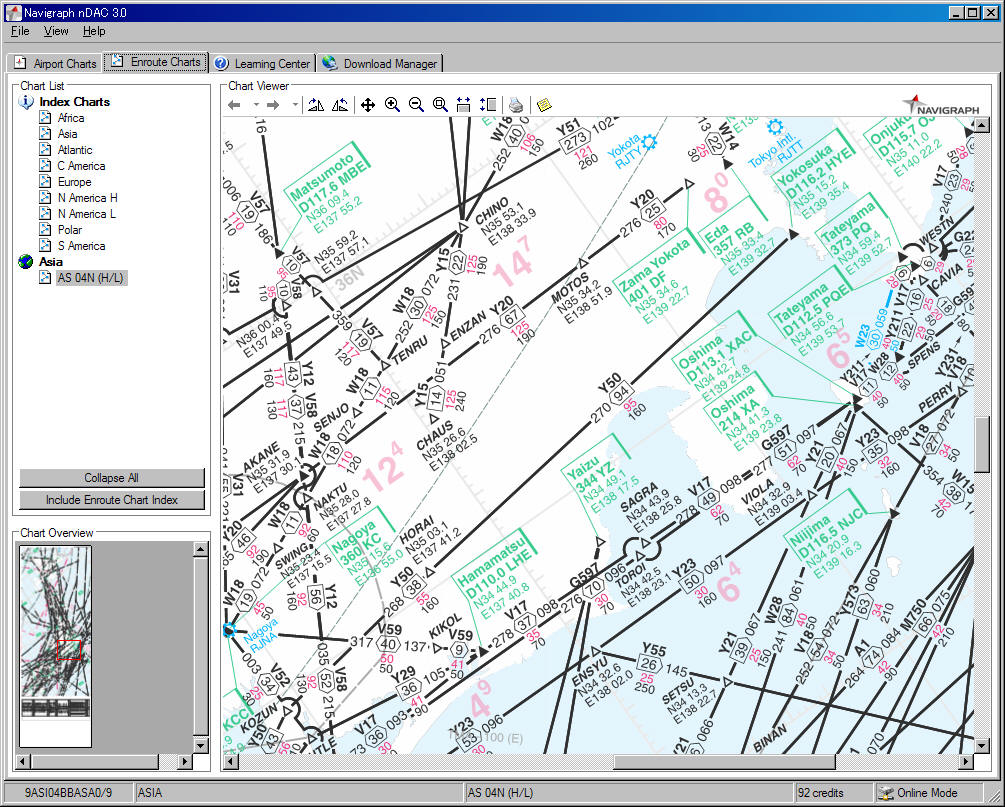Switch to the Download Manager tab

click(x=381, y=63)
